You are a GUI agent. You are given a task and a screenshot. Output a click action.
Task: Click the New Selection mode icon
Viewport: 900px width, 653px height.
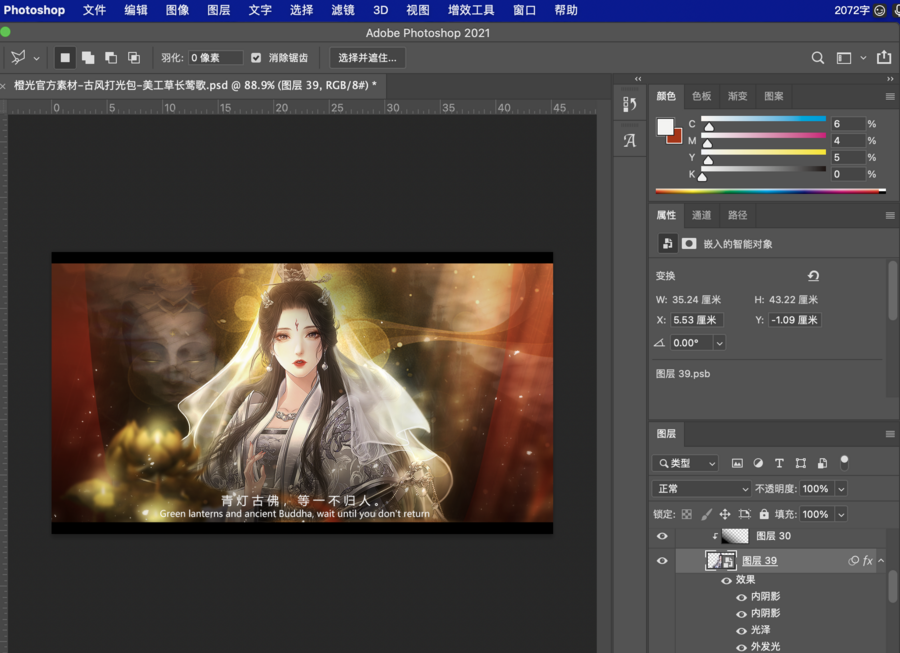point(65,58)
